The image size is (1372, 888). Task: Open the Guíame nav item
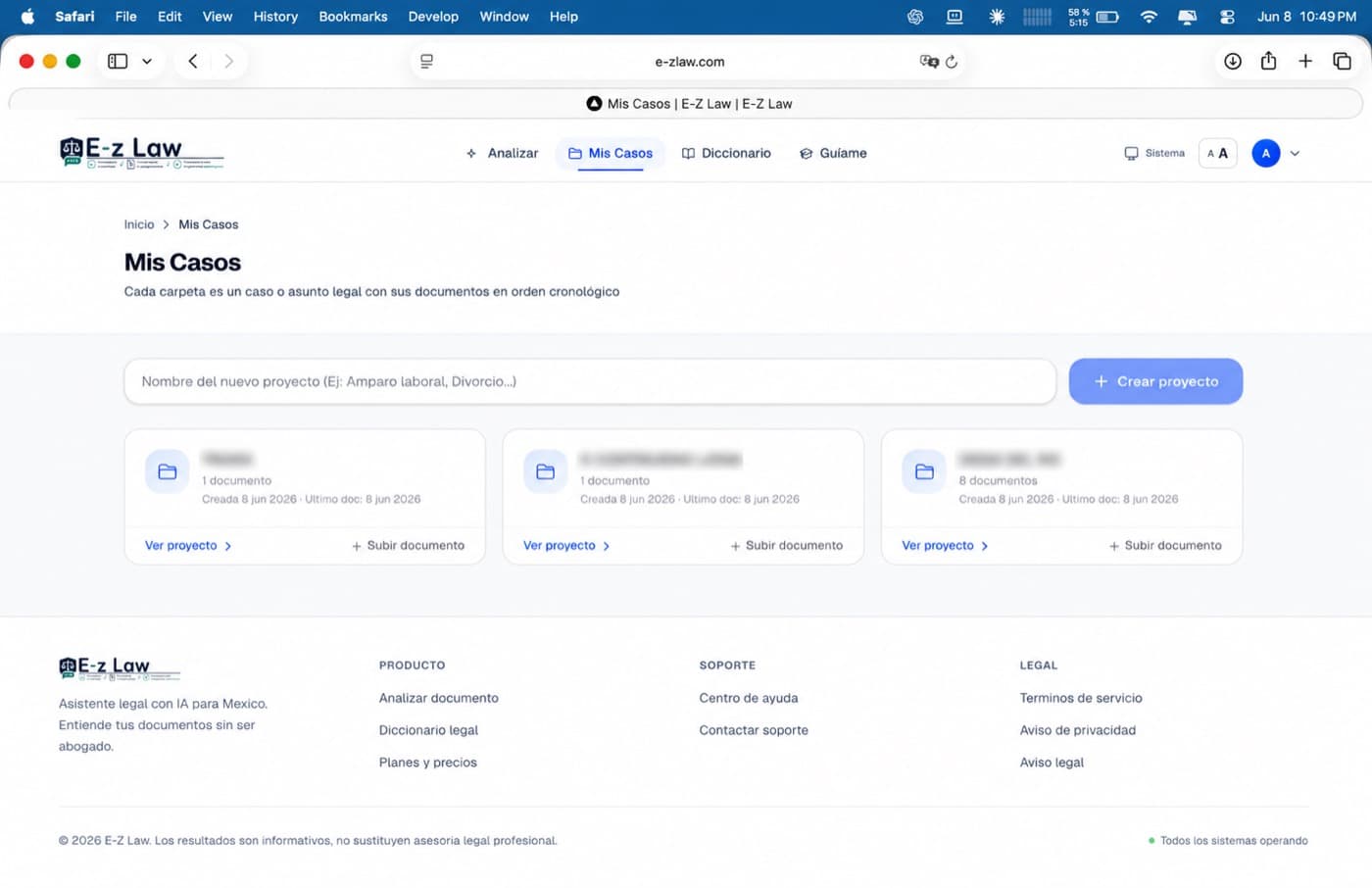pos(833,153)
